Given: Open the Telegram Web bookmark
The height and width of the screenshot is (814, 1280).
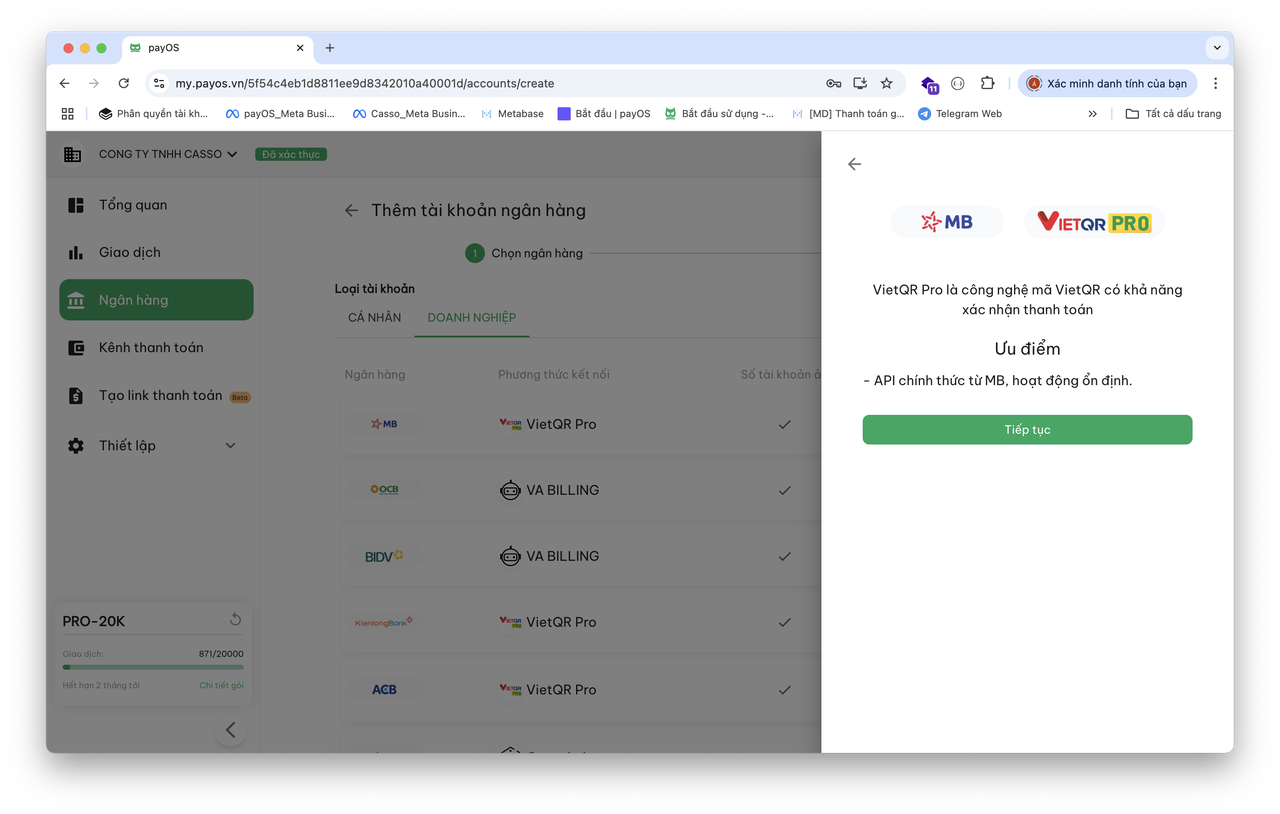Looking at the screenshot, I should 960,114.
